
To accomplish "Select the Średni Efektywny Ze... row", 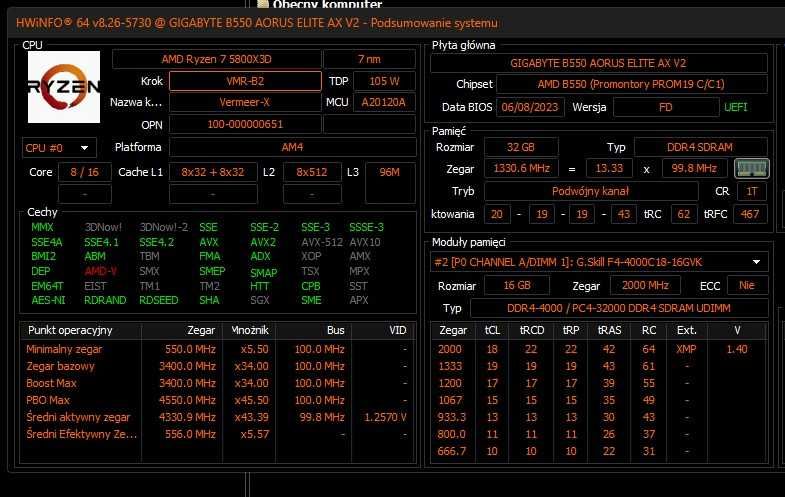I will click(x=218, y=434).
